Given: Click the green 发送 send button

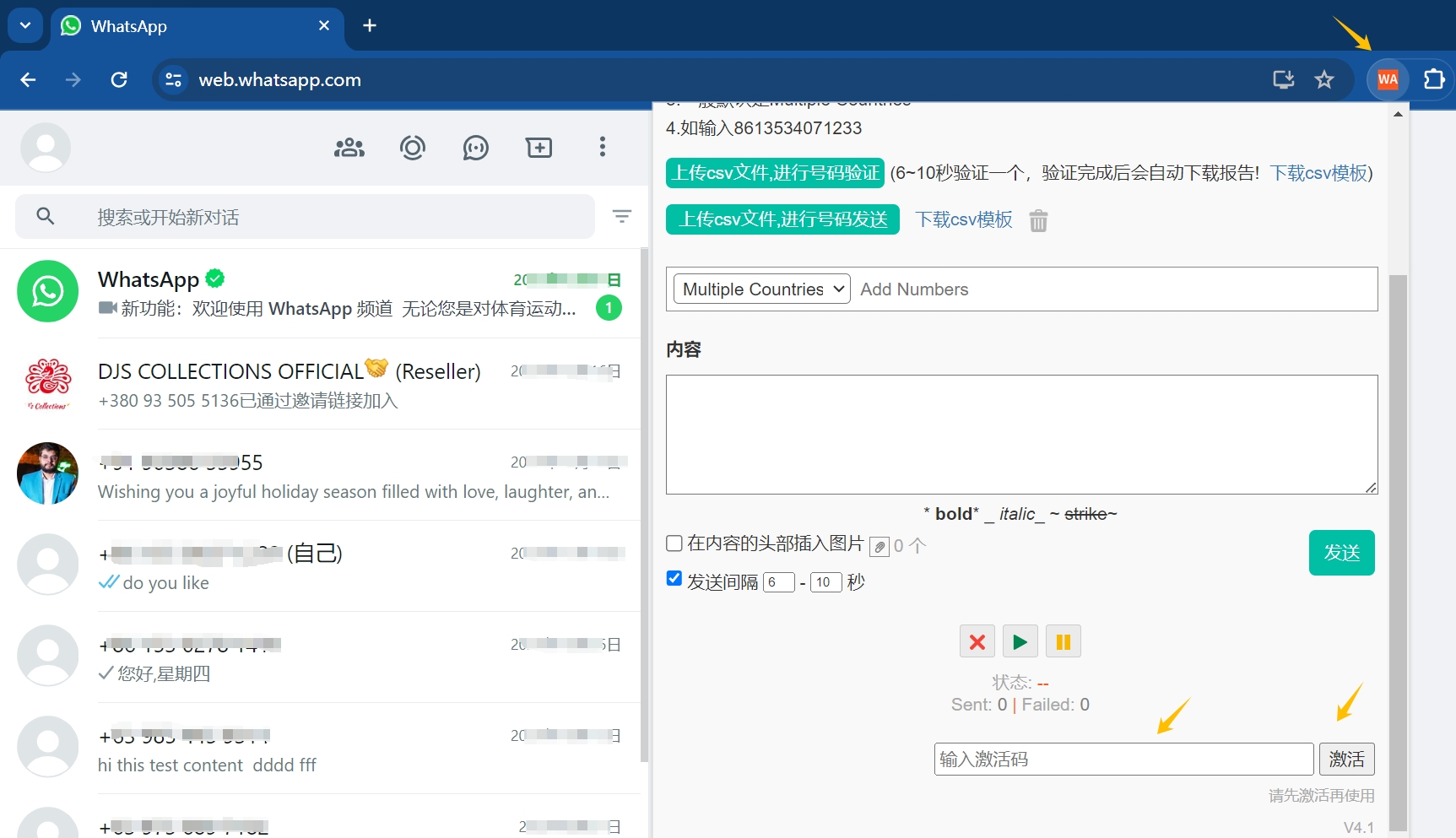Looking at the screenshot, I should click(1342, 553).
